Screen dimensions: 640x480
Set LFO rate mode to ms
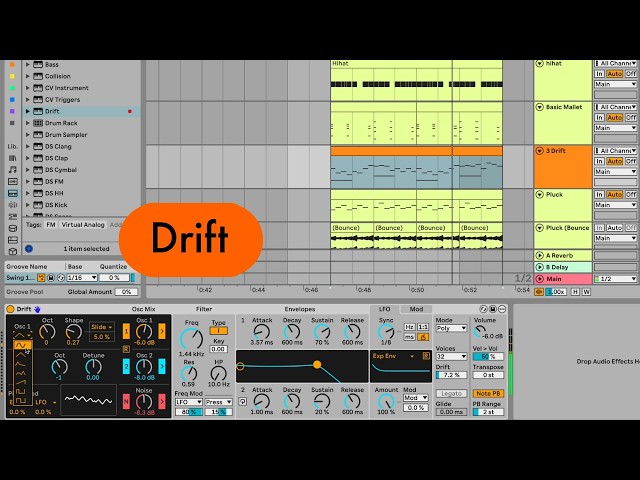[x=409, y=337]
